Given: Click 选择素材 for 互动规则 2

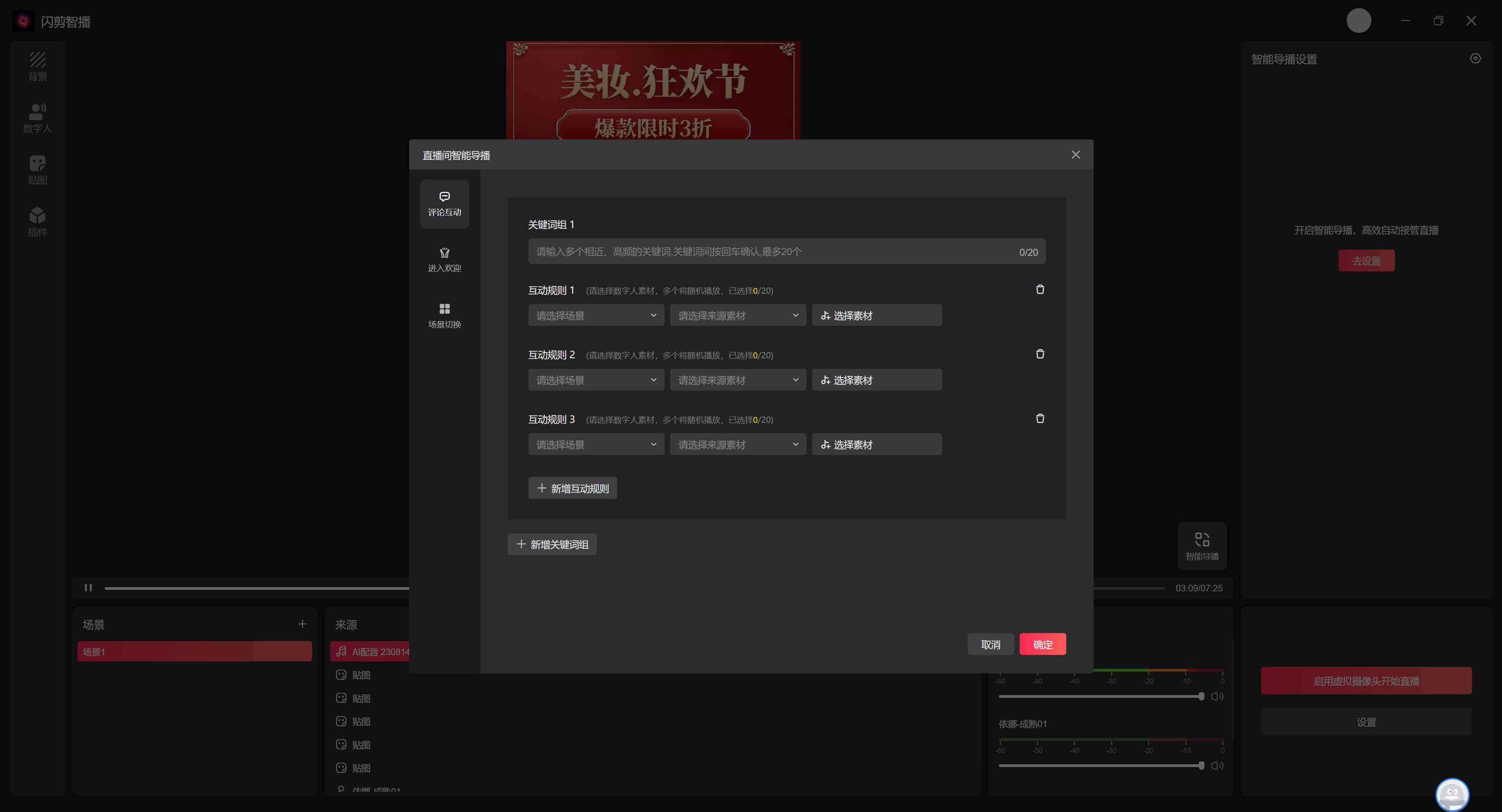Looking at the screenshot, I should pos(876,380).
